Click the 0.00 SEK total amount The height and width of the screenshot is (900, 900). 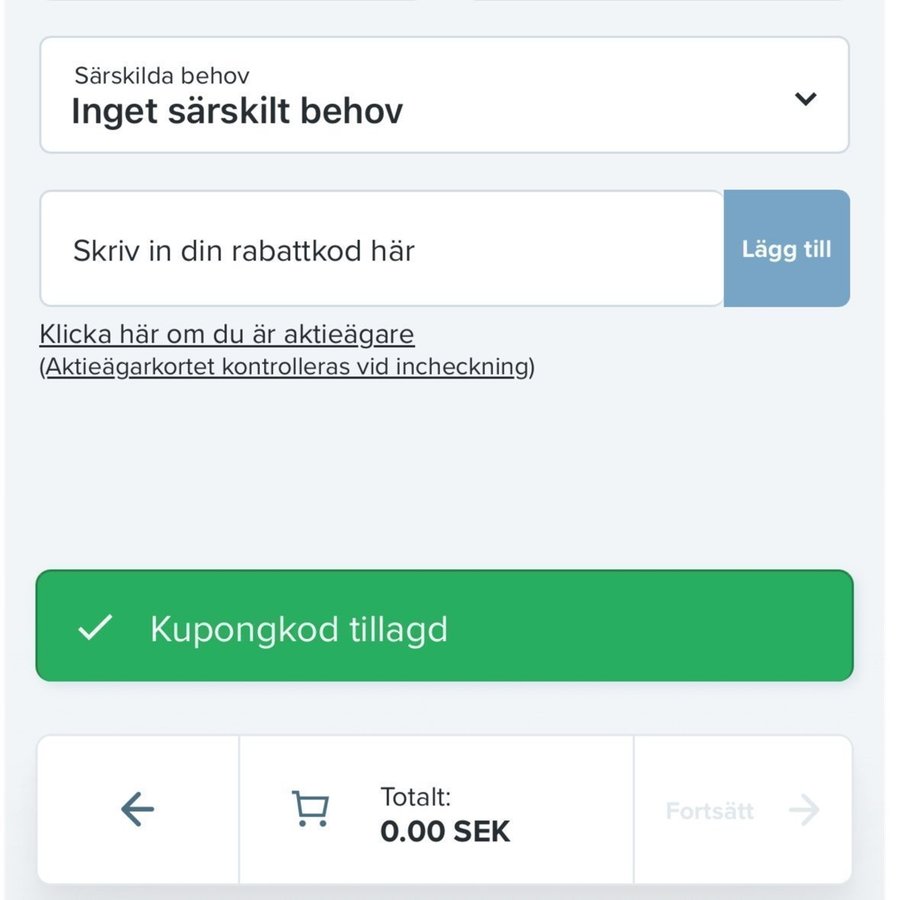[x=445, y=831]
